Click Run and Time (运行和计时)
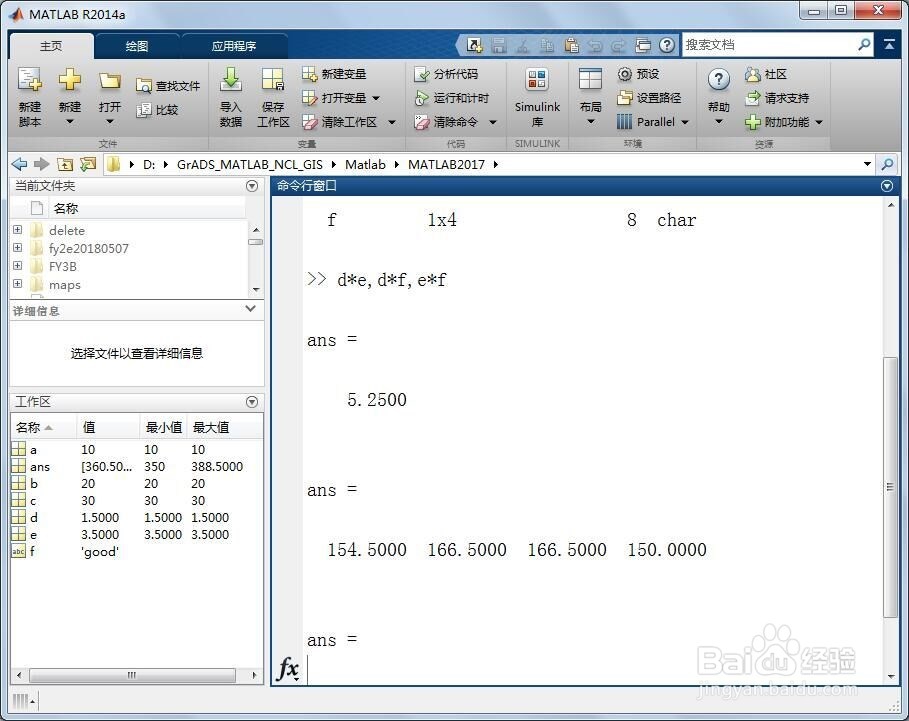The height and width of the screenshot is (721, 909). 452,98
